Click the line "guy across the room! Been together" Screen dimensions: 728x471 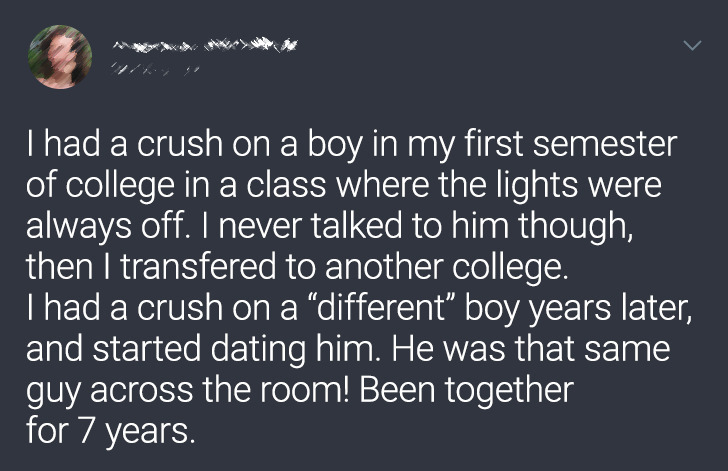(x=300, y=389)
